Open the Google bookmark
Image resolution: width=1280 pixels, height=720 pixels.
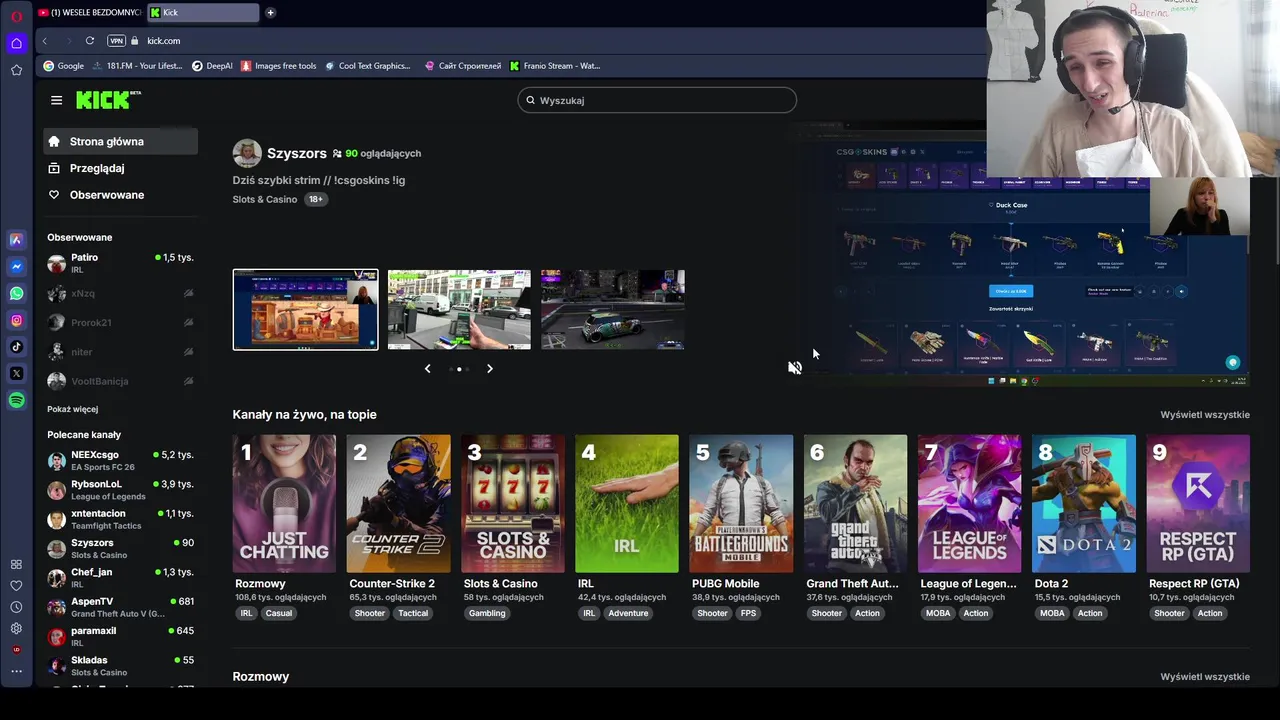63,66
